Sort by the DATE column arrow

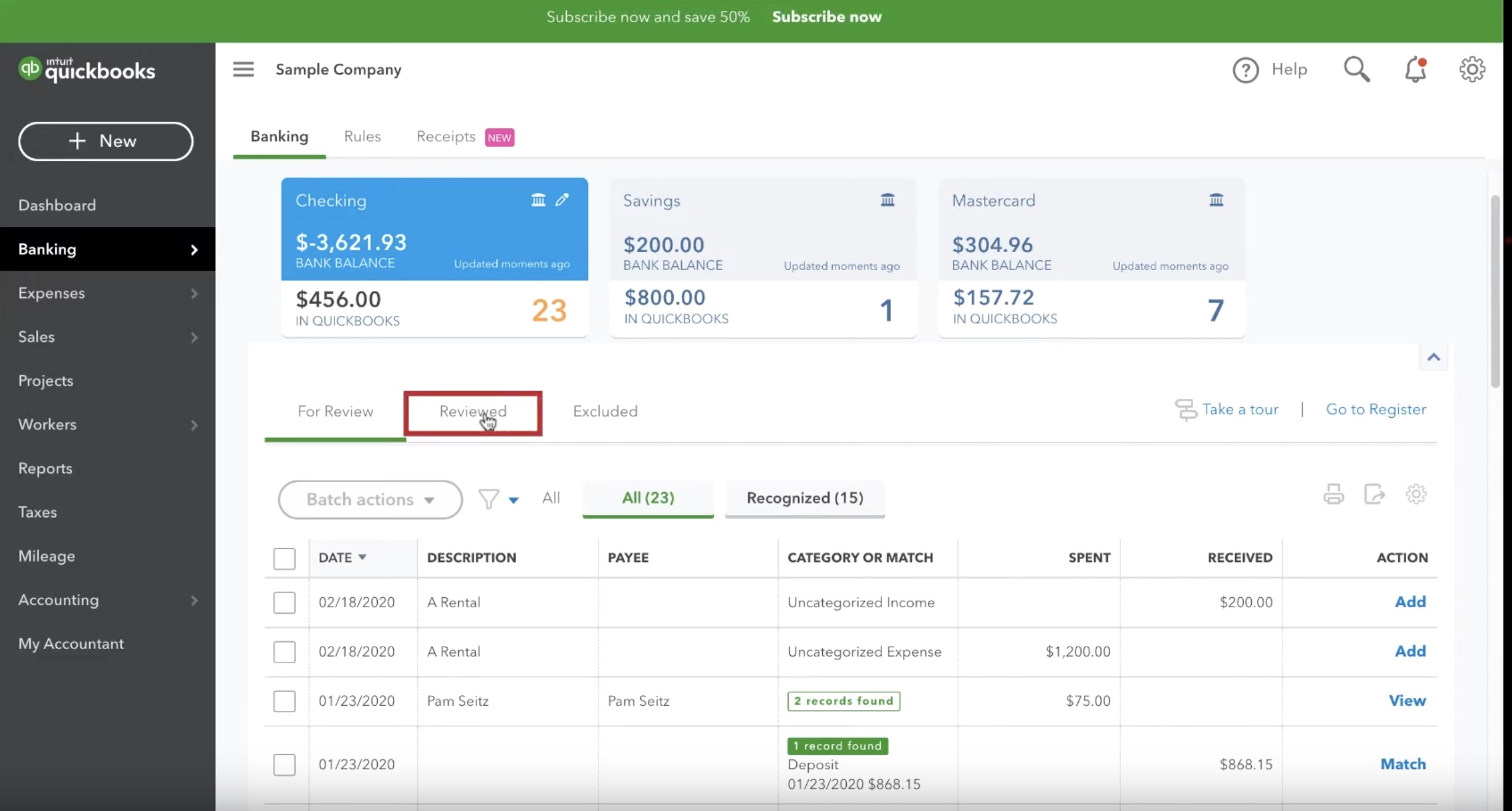coord(362,557)
